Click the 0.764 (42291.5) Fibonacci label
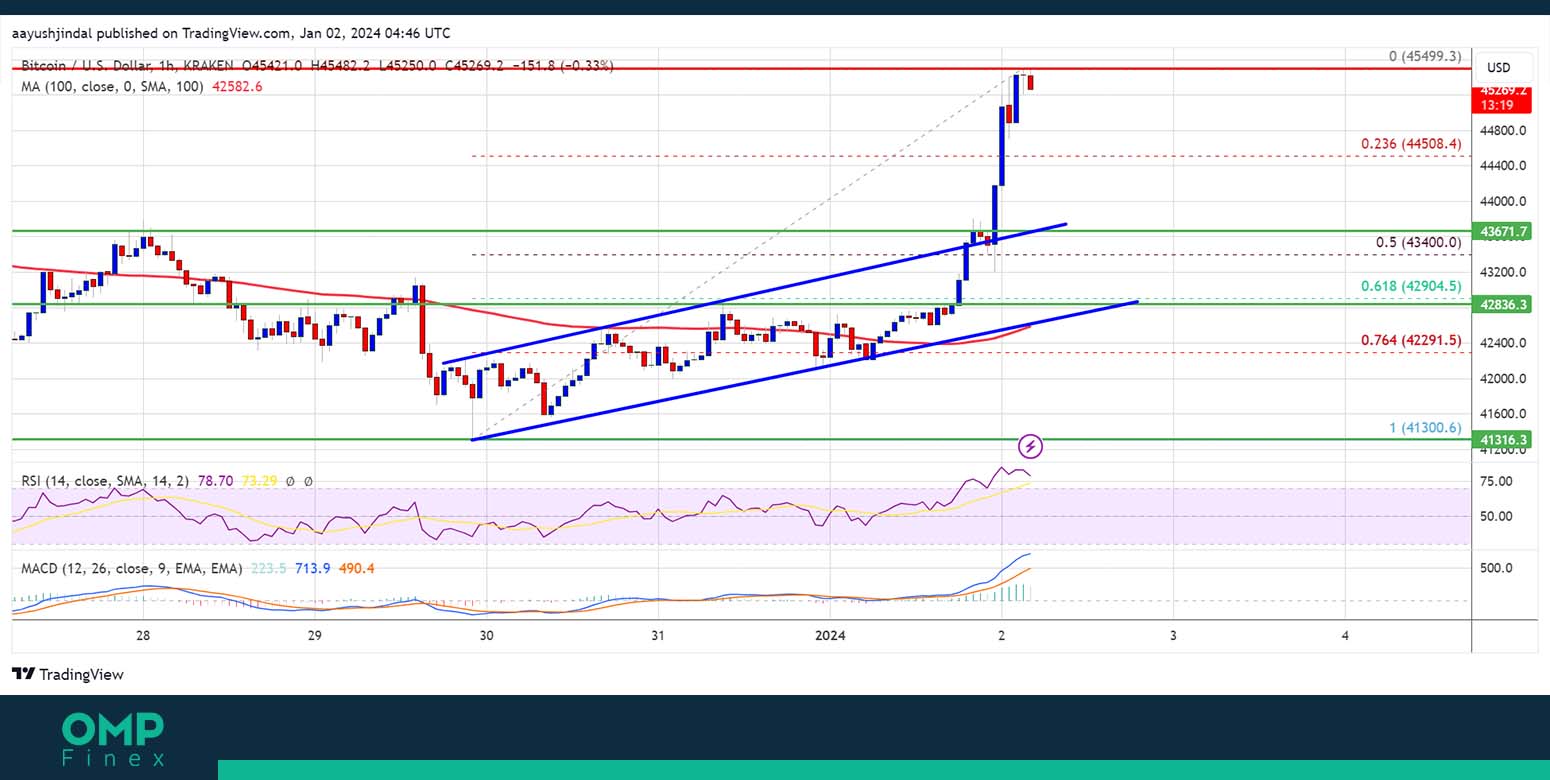Image resolution: width=1550 pixels, height=780 pixels. (1411, 340)
